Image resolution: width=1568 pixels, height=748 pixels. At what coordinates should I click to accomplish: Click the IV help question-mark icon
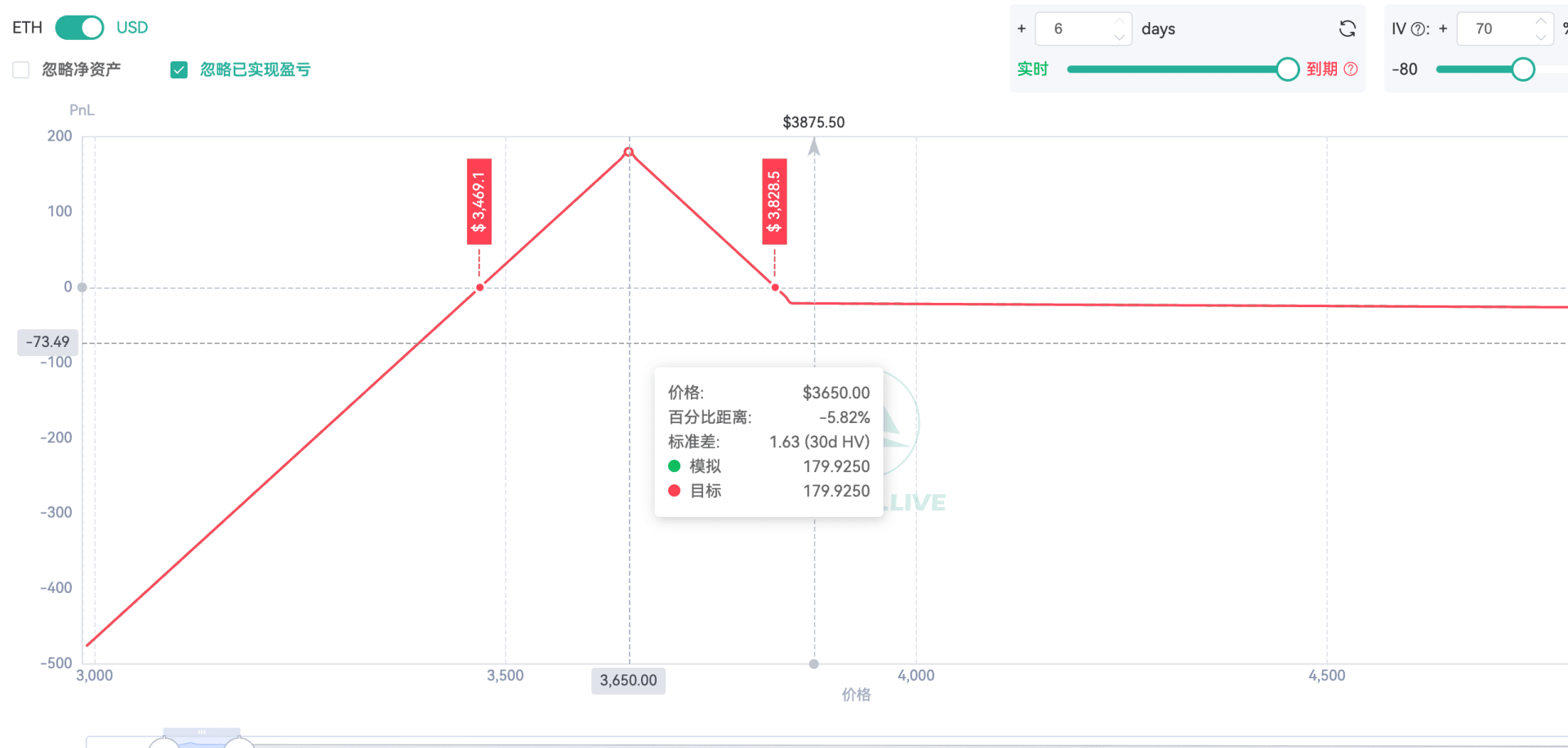1419,29
